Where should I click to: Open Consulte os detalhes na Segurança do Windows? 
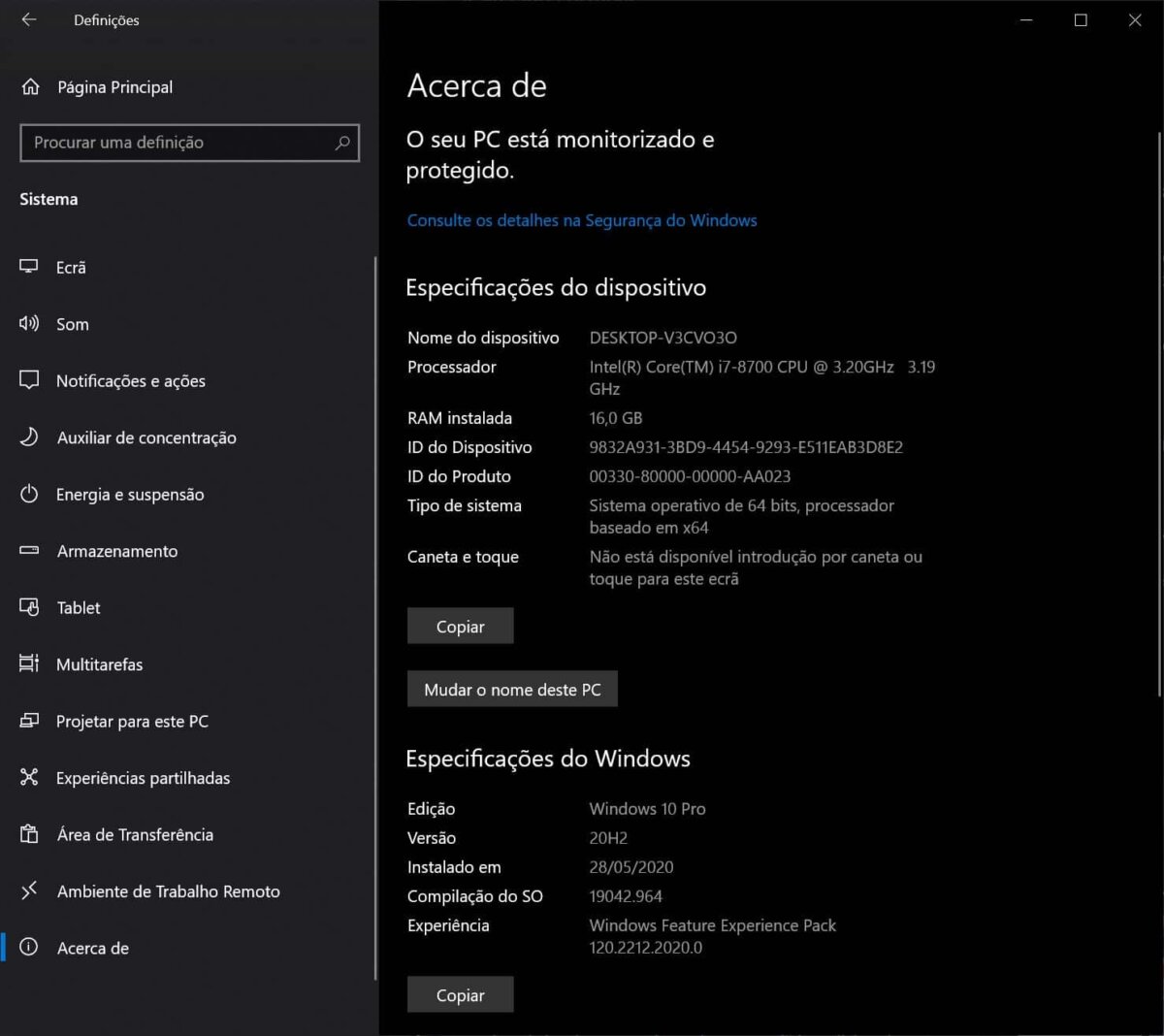(x=582, y=220)
